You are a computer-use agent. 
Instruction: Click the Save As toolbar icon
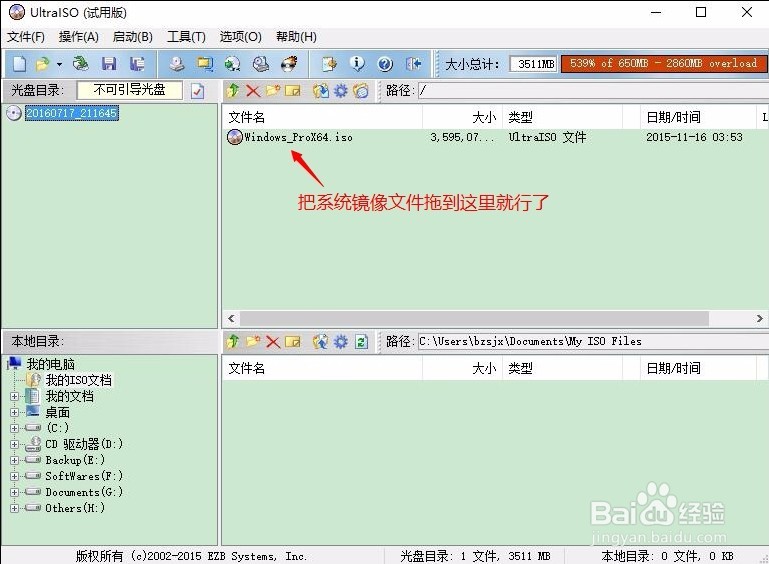(x=137, y=64)
